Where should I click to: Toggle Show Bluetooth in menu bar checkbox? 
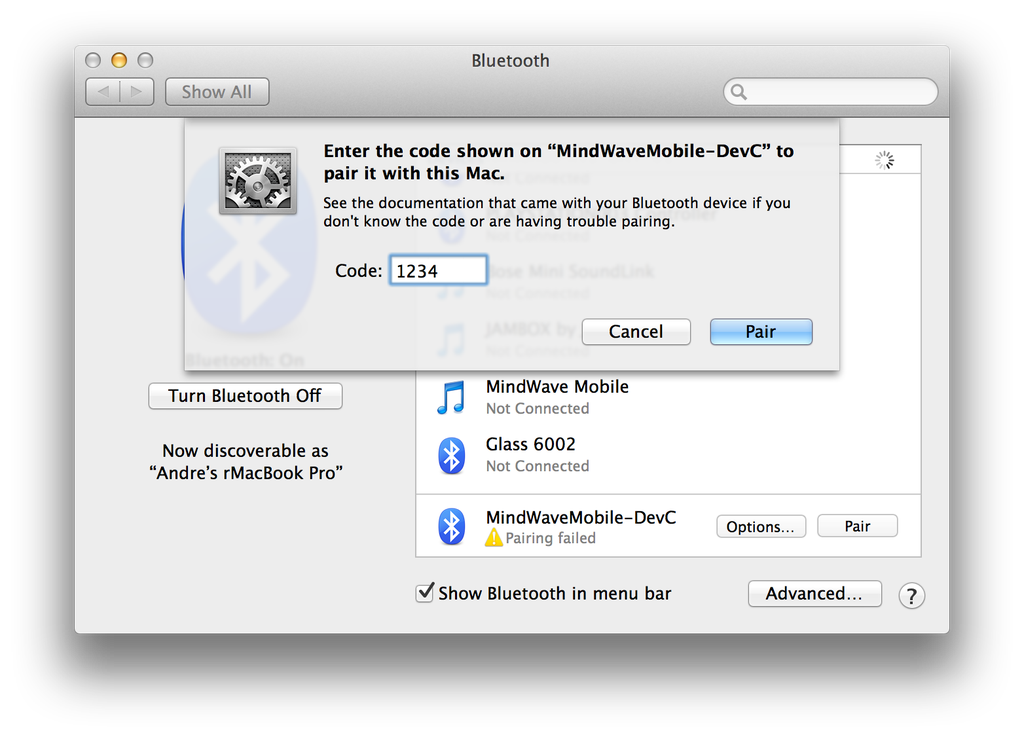(424, 593)
